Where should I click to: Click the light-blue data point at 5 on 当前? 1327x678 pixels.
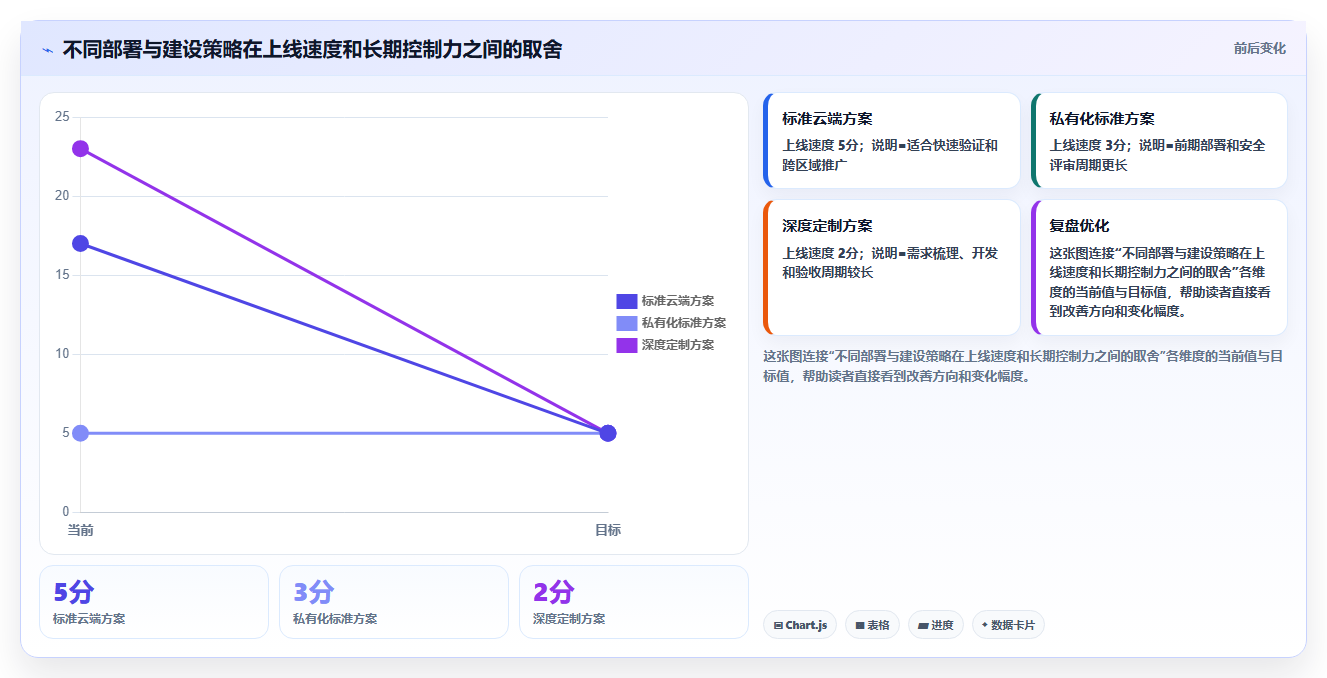80,433
